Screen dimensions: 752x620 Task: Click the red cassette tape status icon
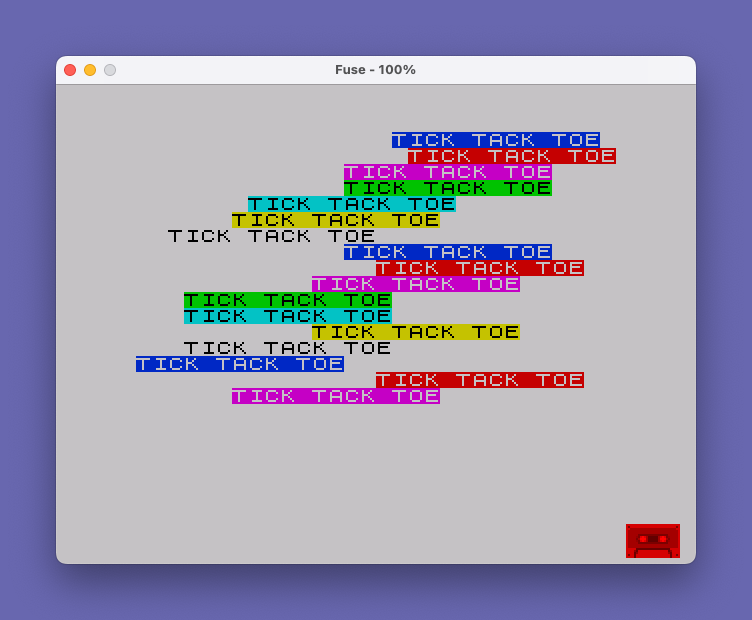pos(653,541)
